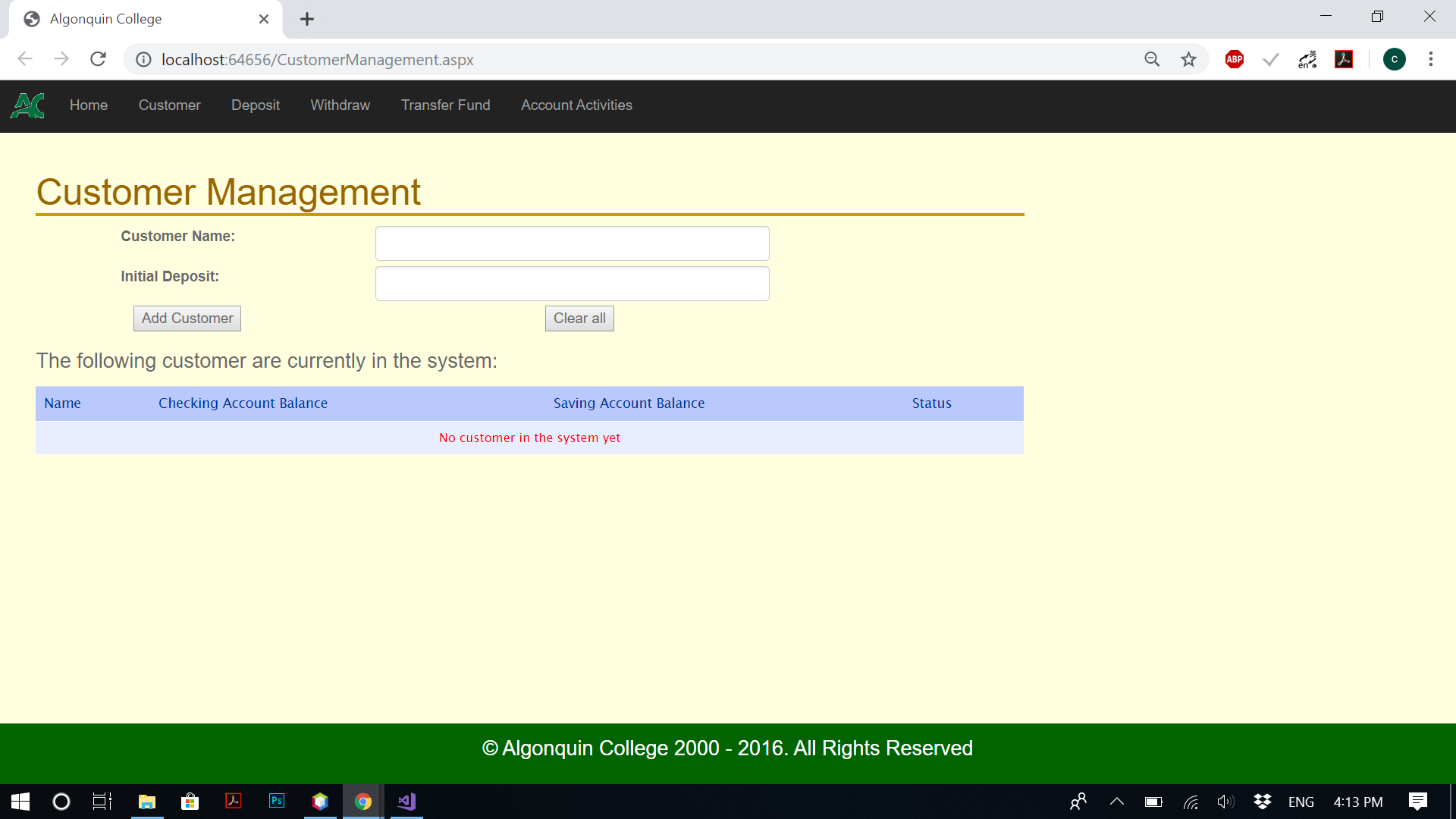The image size is (1456, 819).
Task: Bookmark this page with the star icon
Action: click(1188, 59)
